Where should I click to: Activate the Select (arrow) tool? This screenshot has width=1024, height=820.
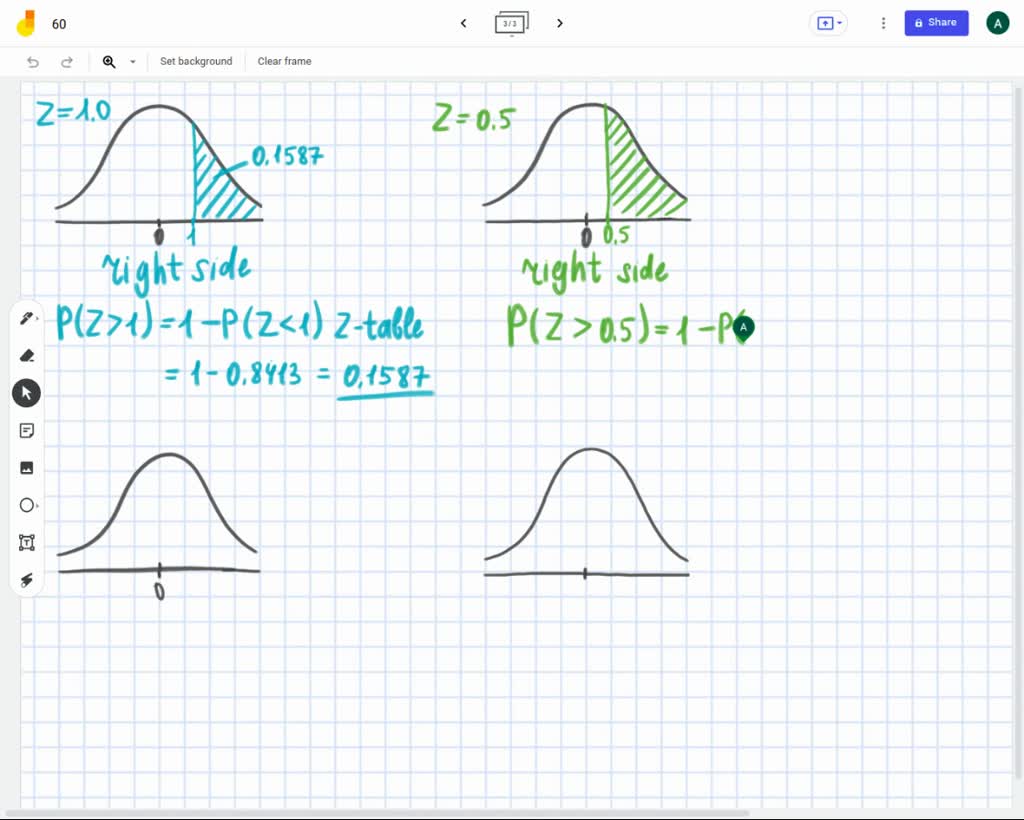(x=26, y=392)
